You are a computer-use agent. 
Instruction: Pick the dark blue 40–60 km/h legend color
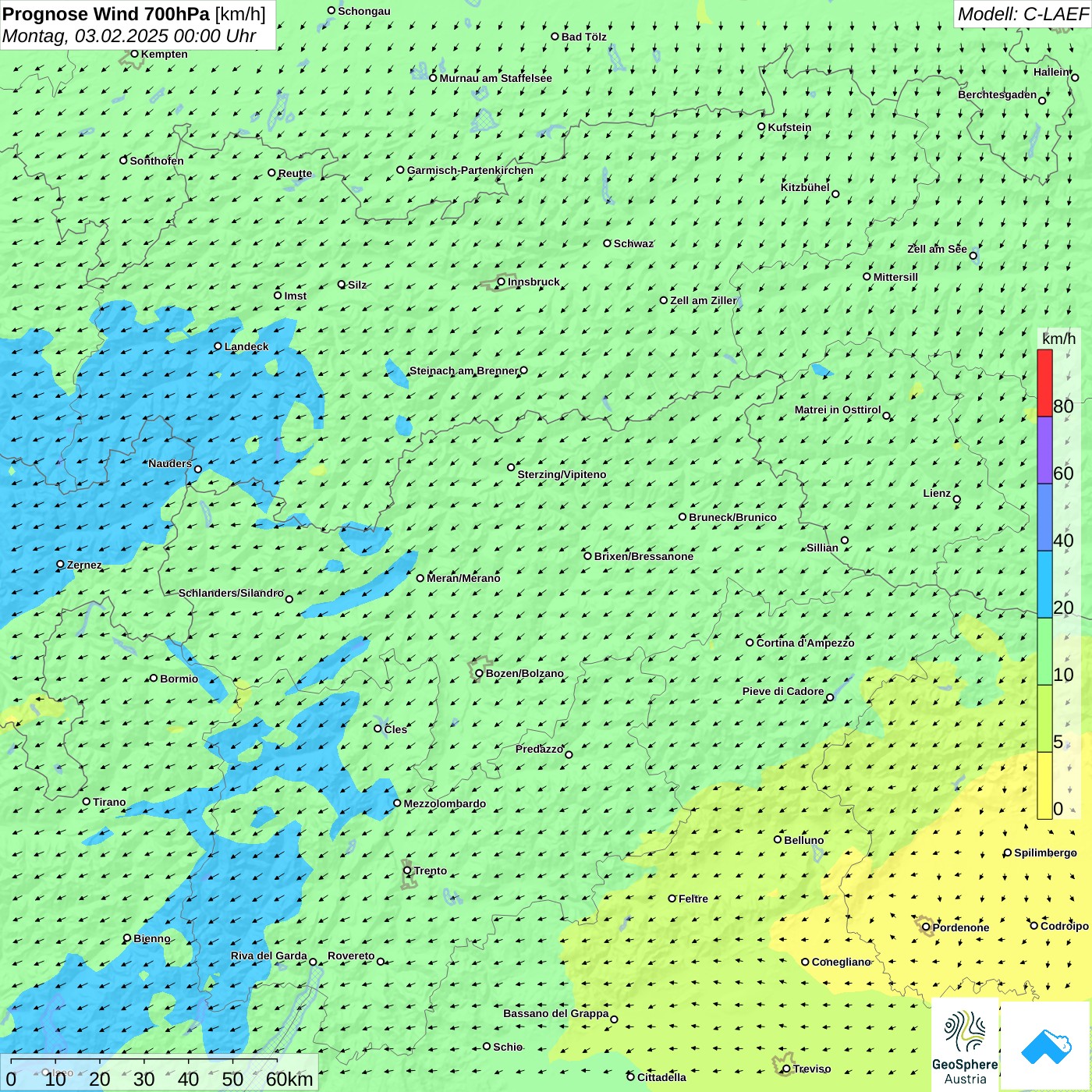[x=1044, y=518]
